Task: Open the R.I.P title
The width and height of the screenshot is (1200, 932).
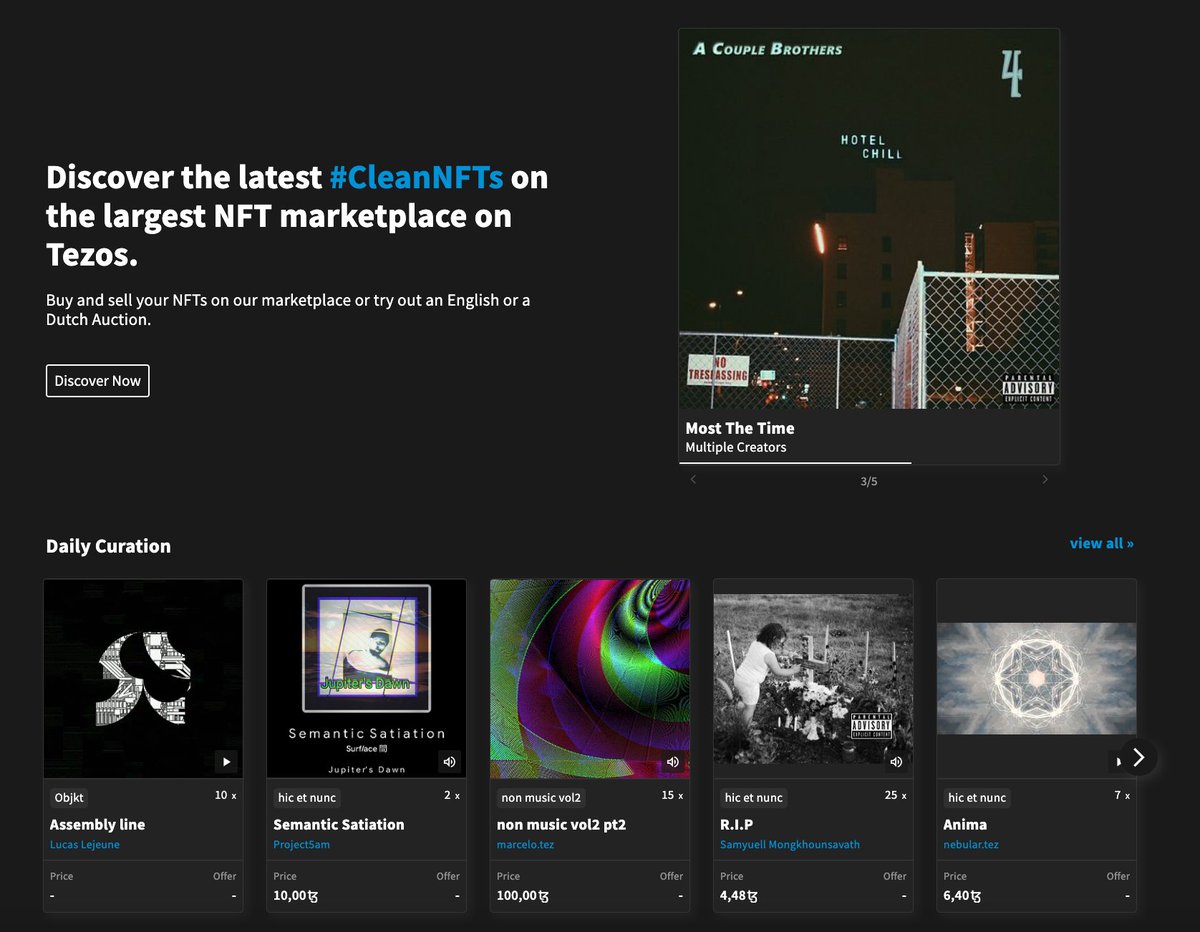Action: click(736, 824)
